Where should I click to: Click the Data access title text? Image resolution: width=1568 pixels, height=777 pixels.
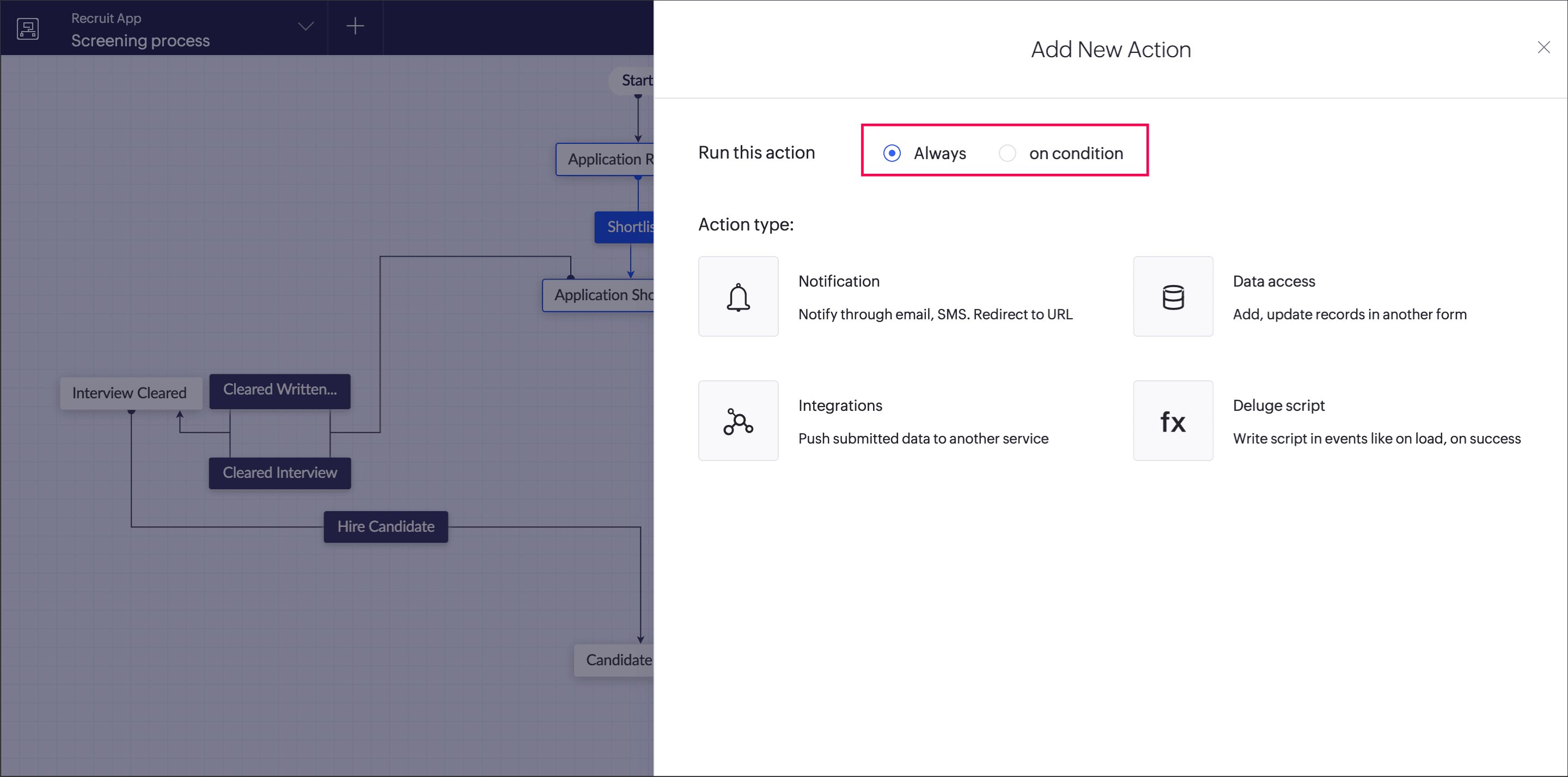(1273, 281)
